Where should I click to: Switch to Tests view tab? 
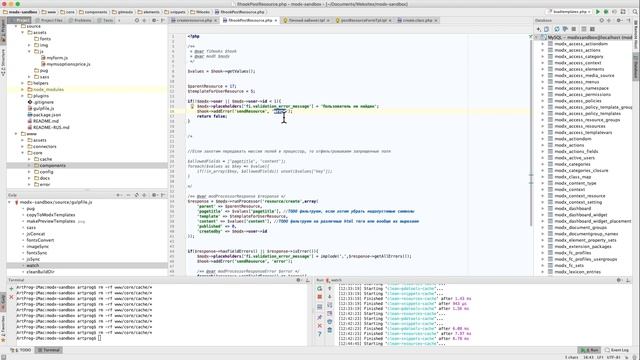105,20
